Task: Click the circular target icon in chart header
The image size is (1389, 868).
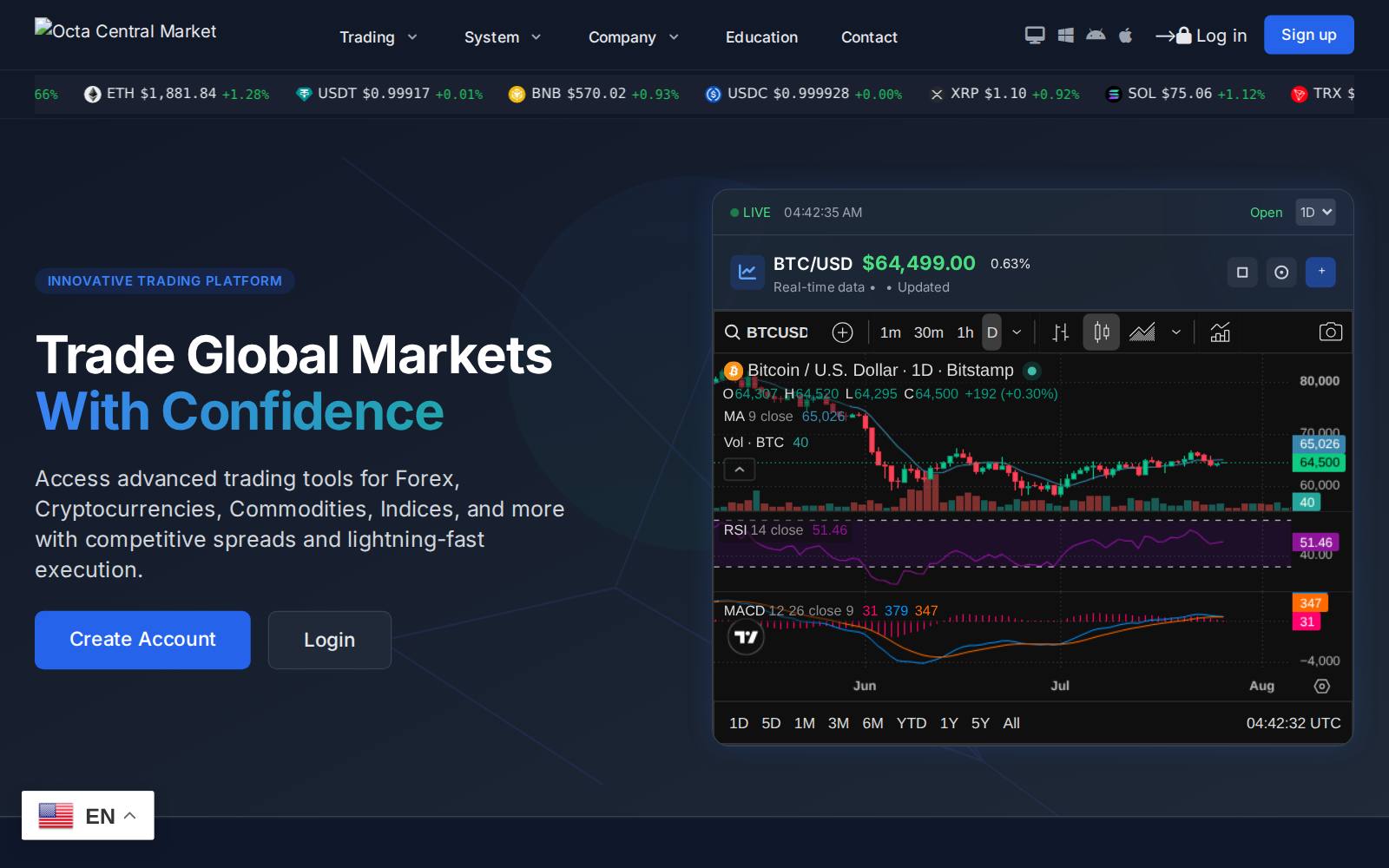Action: click(1281, 273)
